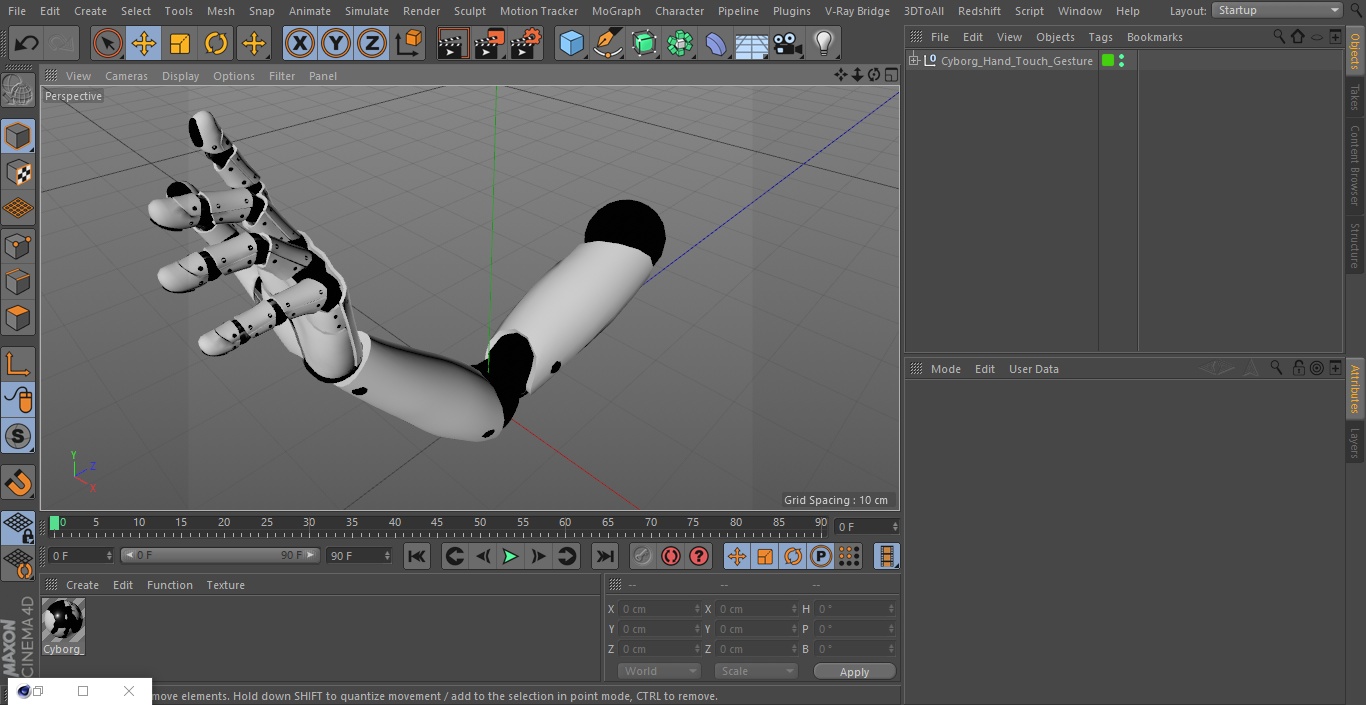Add a Bend deformer object
The height and width of the screenshot is (705, 1366).
(716, 44)
